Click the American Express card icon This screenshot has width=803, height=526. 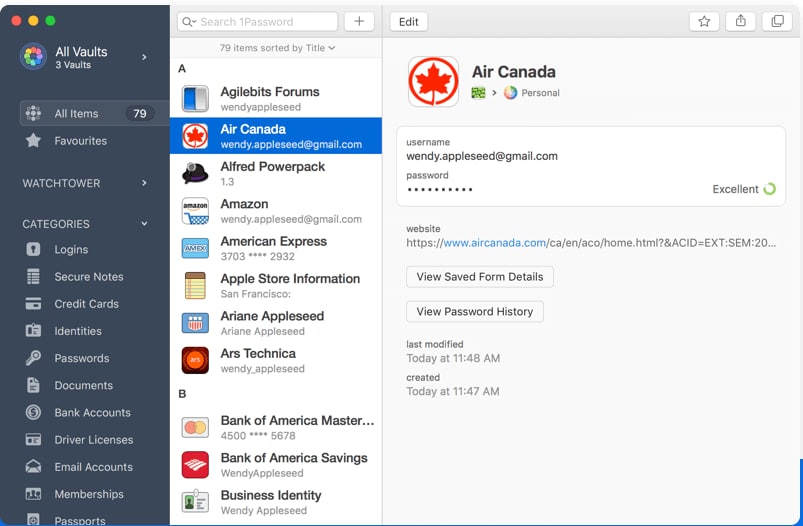pyautogui.click(x=195, y=248)
